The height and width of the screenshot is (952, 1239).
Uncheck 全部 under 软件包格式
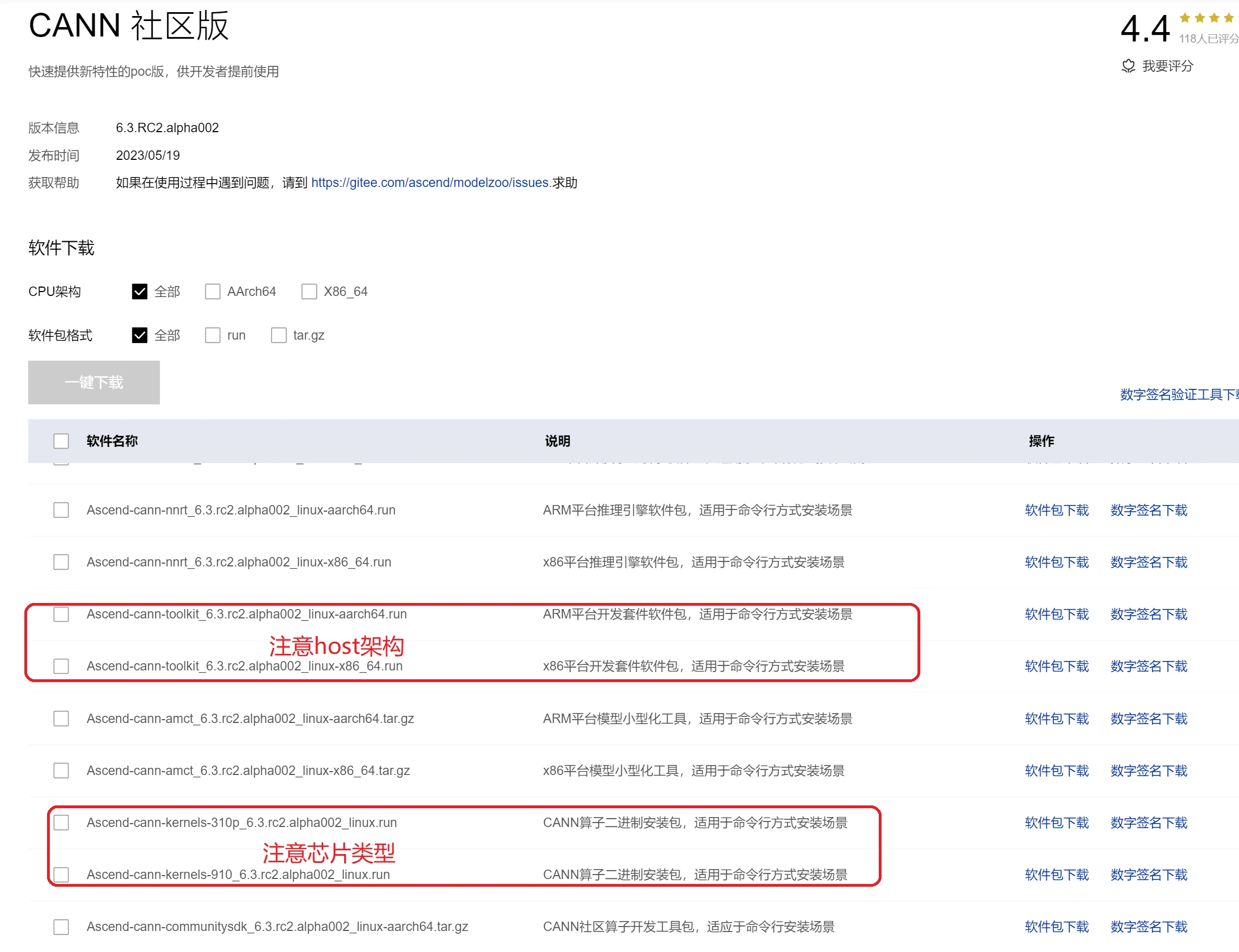139,335
